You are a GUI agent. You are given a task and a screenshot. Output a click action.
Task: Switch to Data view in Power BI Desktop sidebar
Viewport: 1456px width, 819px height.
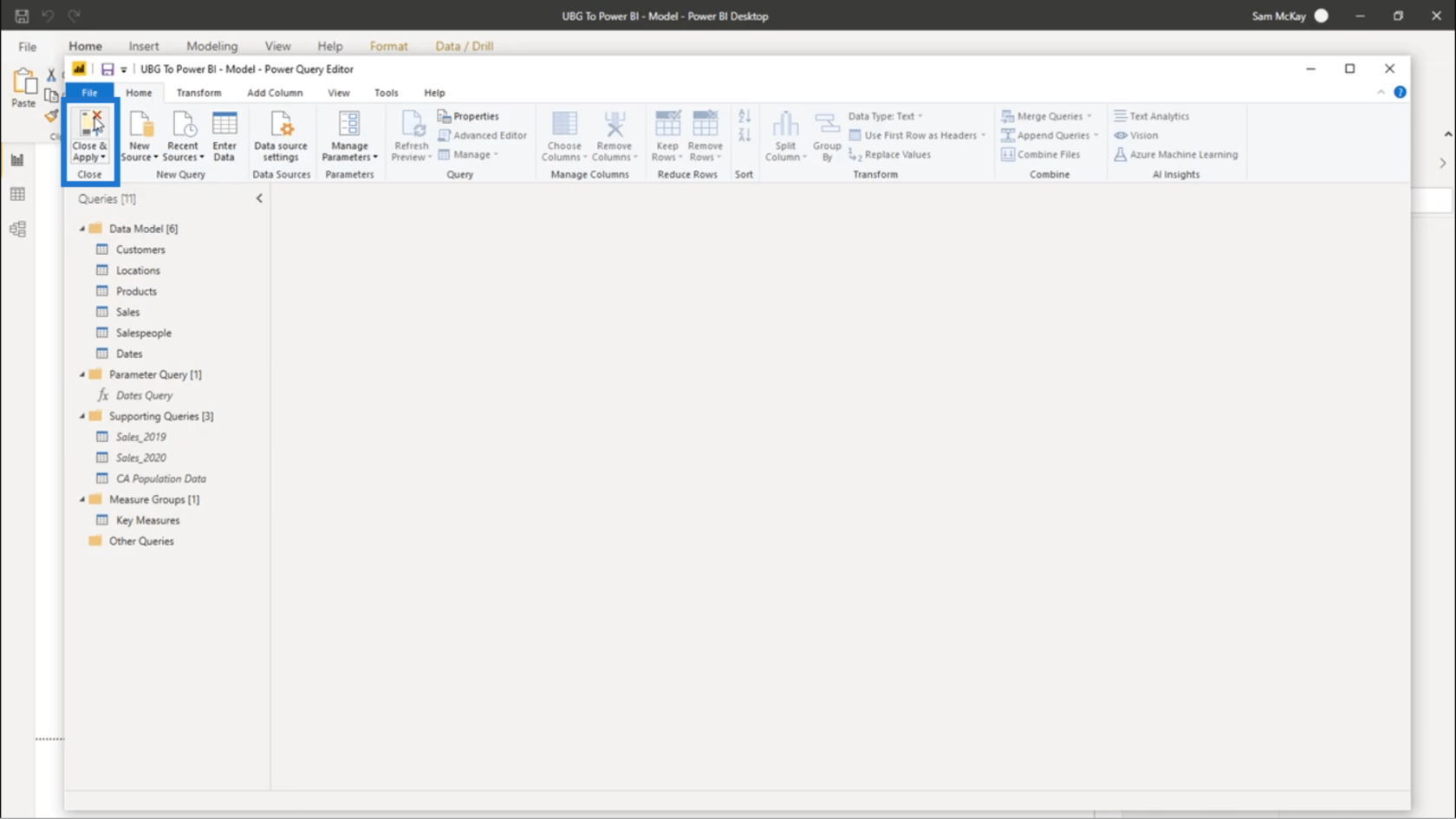17,194
